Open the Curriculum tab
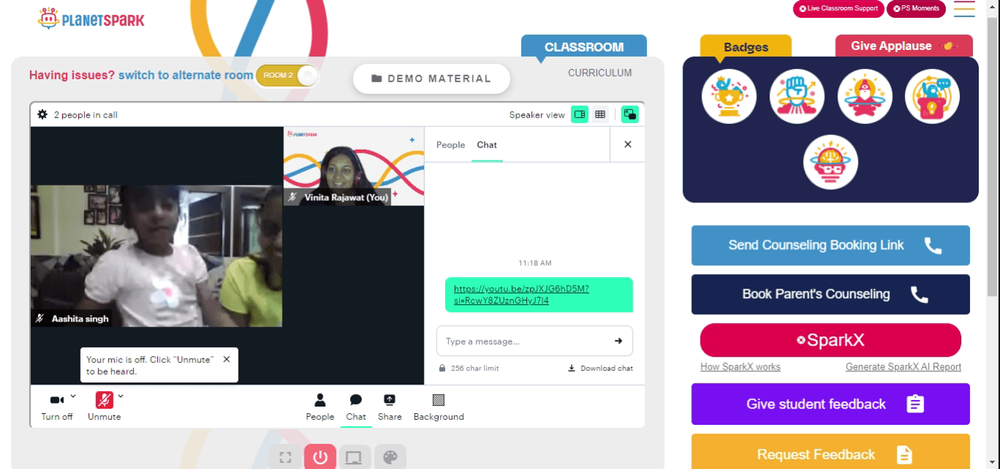This screenshot has height=469, width=1000. point(600,73)
